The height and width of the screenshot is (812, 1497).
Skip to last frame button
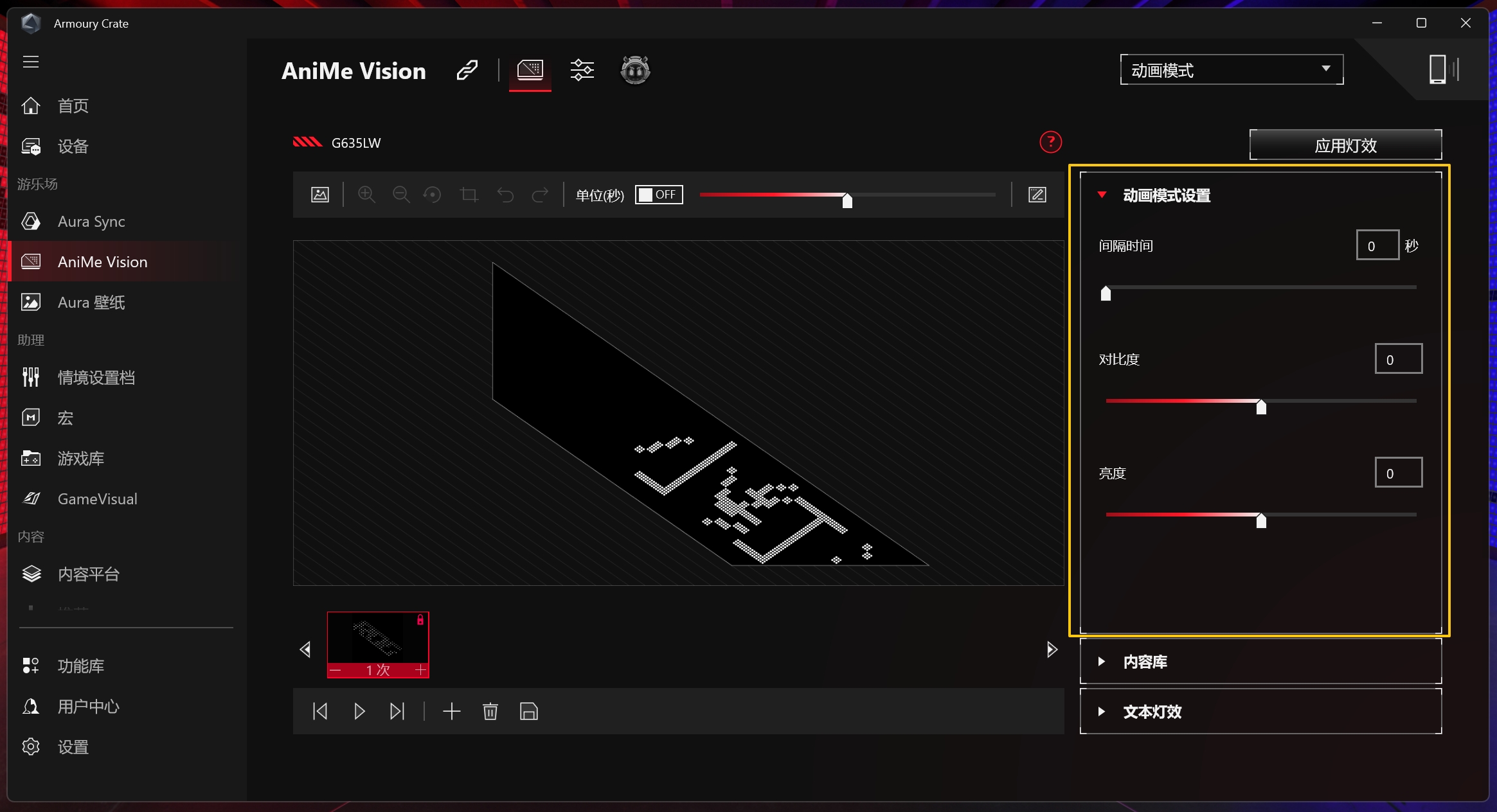click(x=397, y=711)
